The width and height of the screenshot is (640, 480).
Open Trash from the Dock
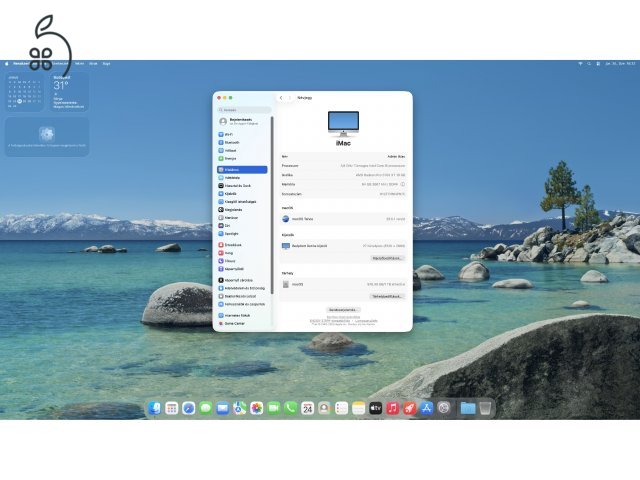(485, 408)
